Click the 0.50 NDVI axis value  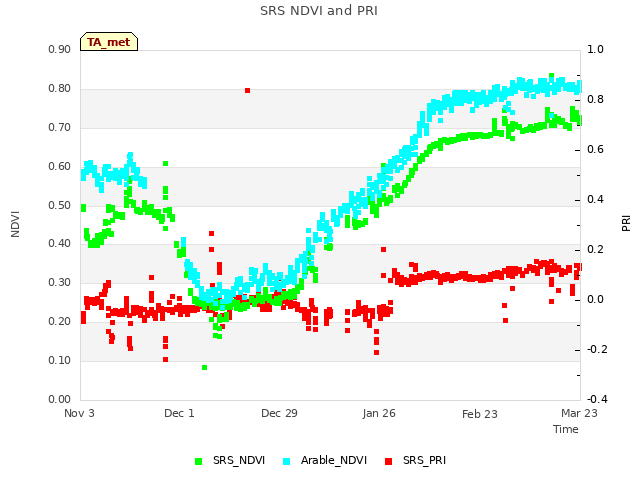click(x=60, y=205)
